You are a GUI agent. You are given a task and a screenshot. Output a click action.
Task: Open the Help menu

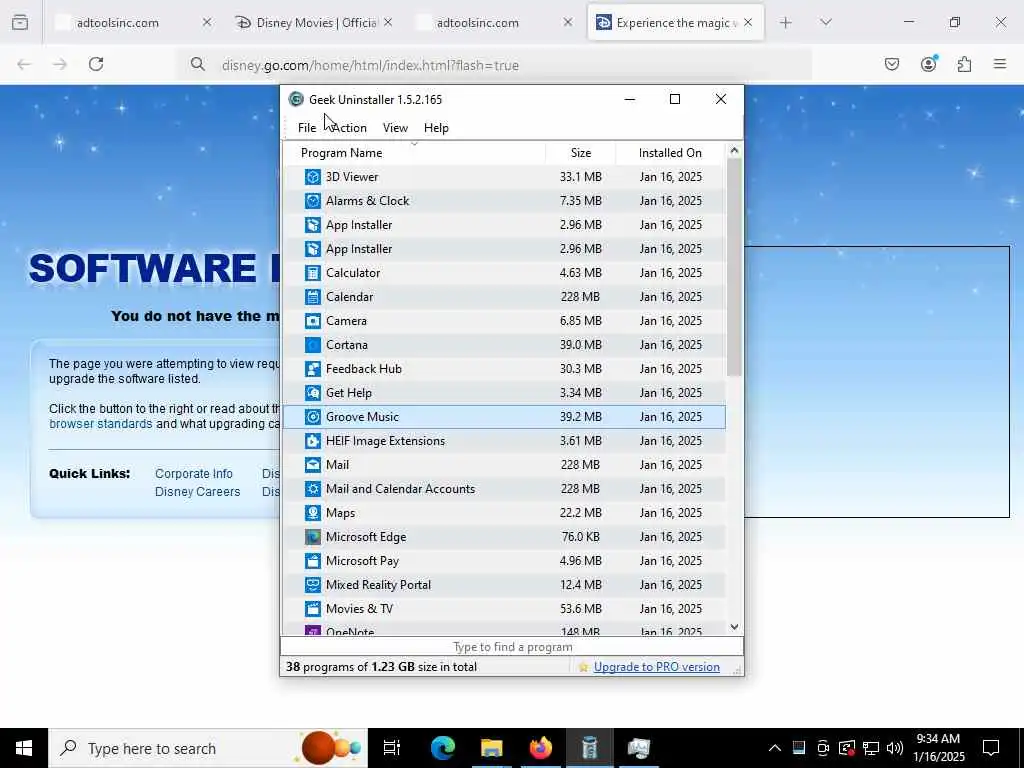pyautogui.click(x=436, y=128)
